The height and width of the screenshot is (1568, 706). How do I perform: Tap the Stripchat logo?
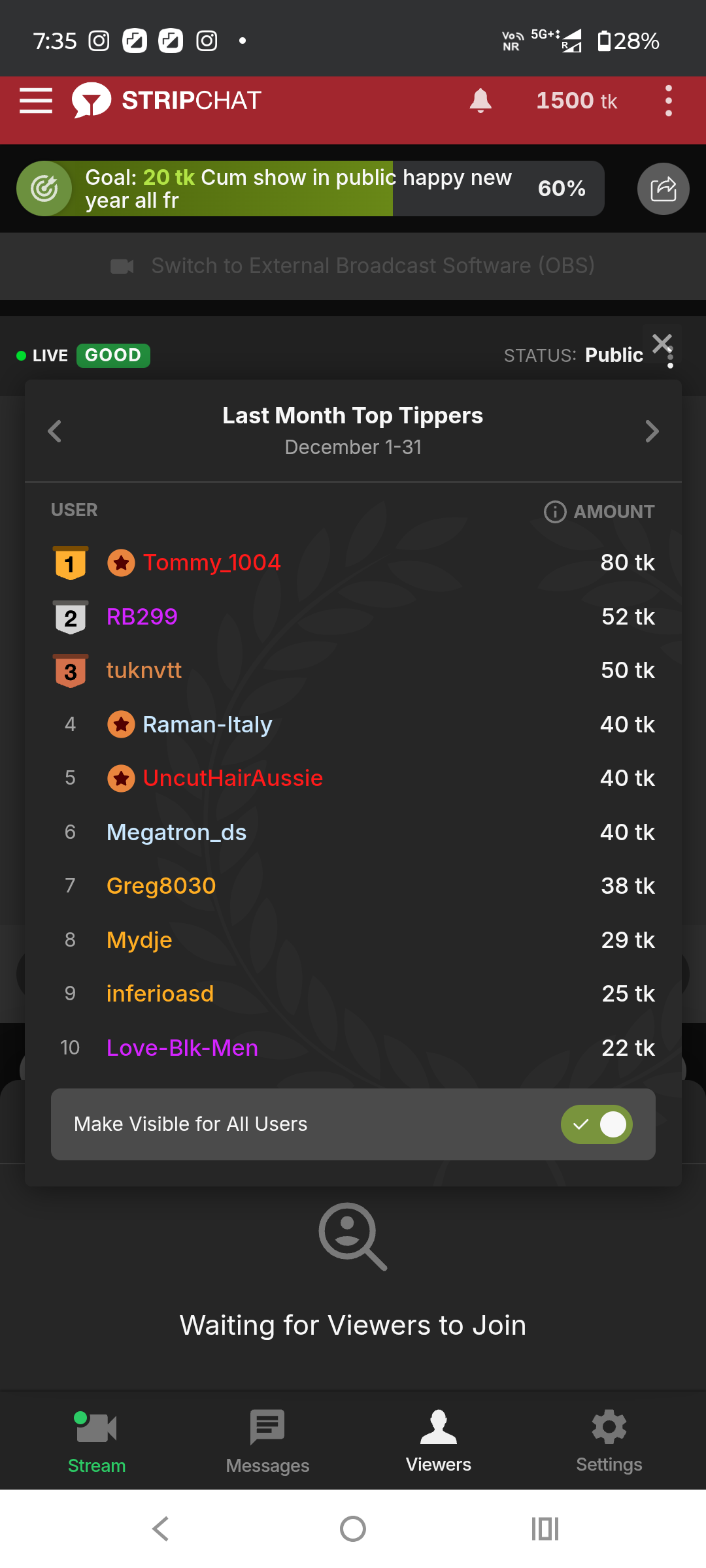coord(167,101)
